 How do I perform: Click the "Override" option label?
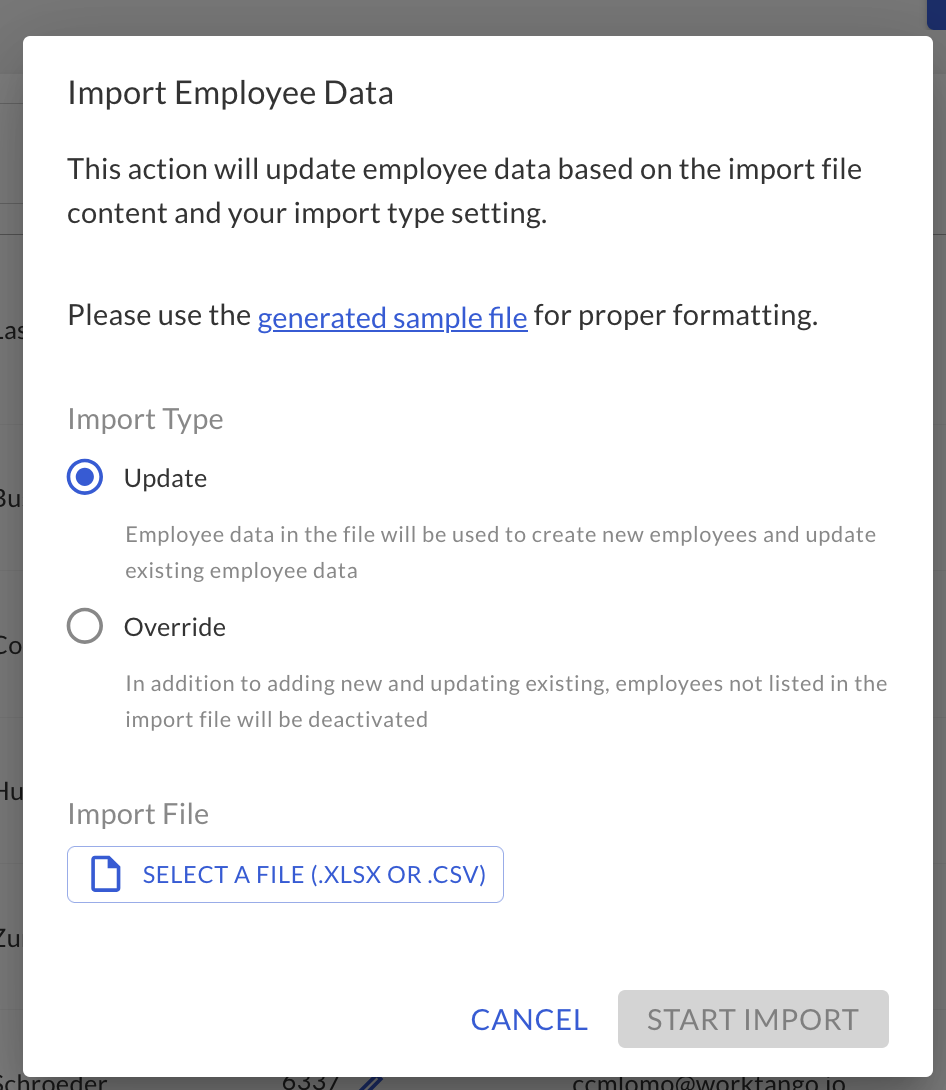pos(175,627)
